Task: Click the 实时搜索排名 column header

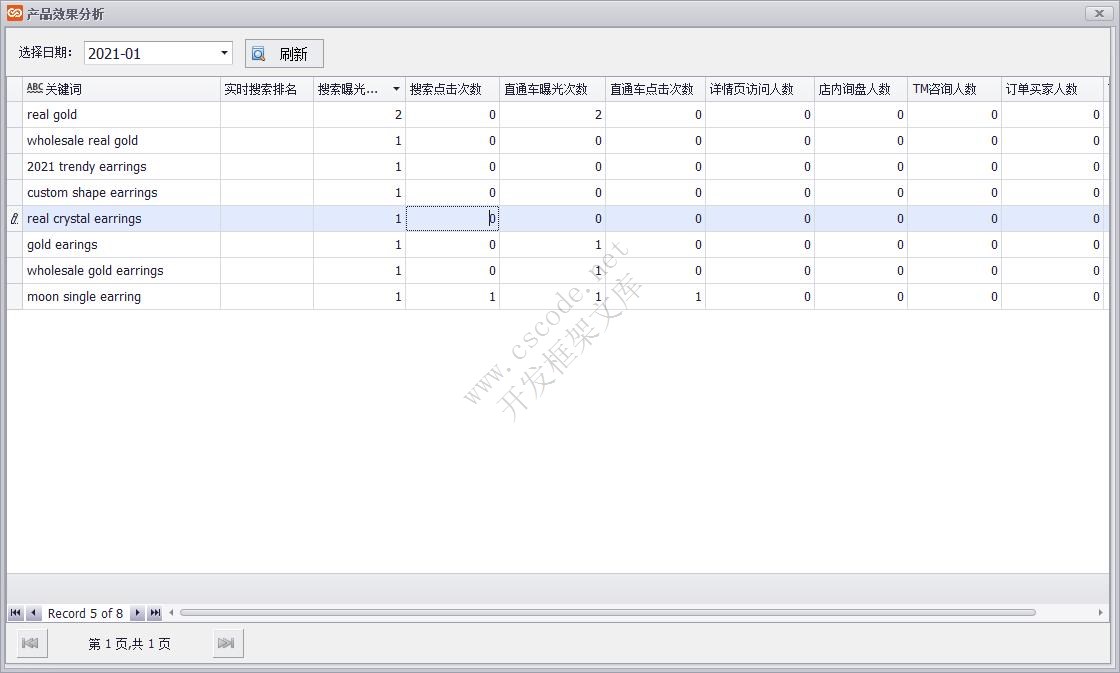Action: (x=266, y=89)
